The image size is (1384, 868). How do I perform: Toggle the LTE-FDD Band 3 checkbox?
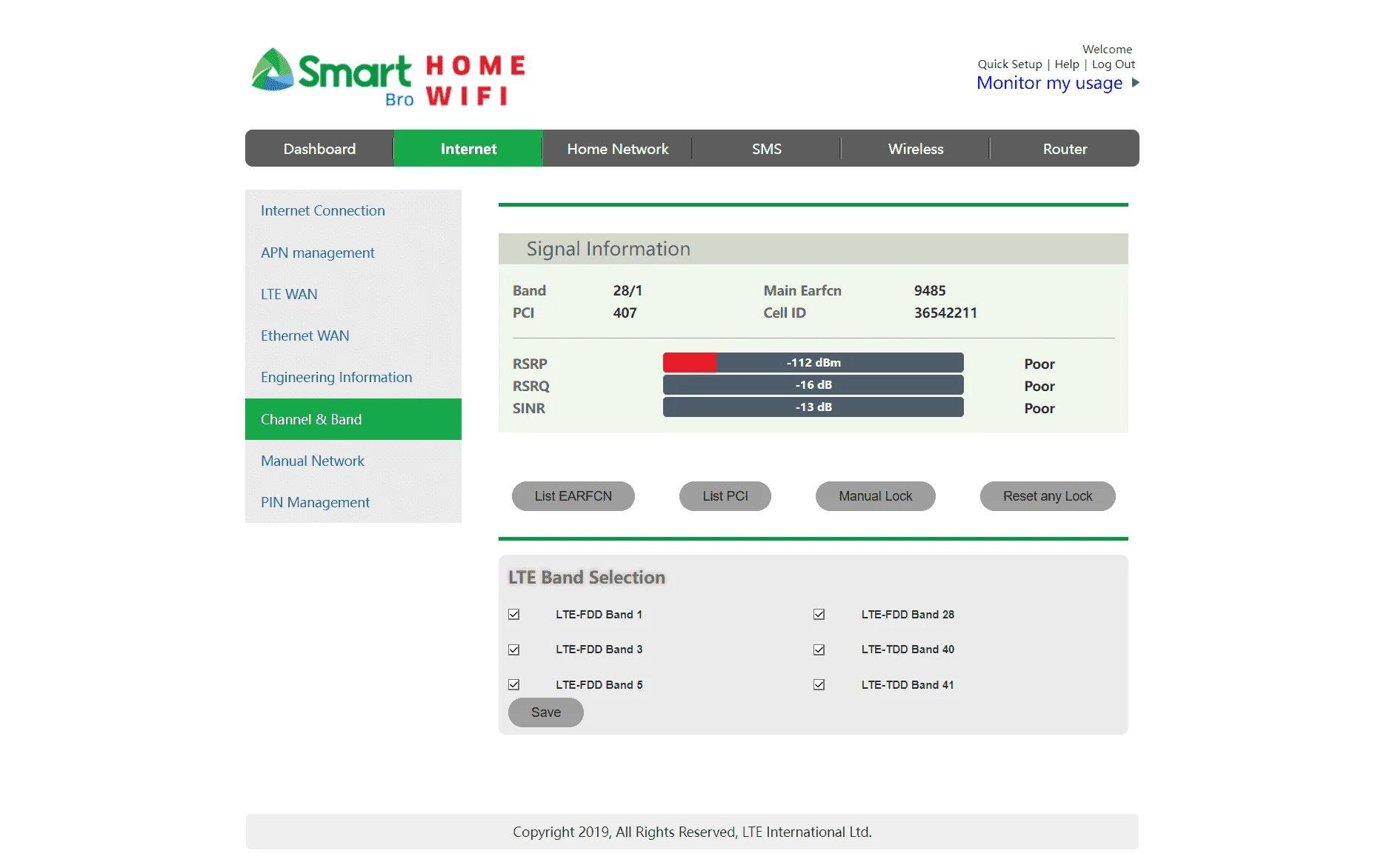(x=514, y=650)
